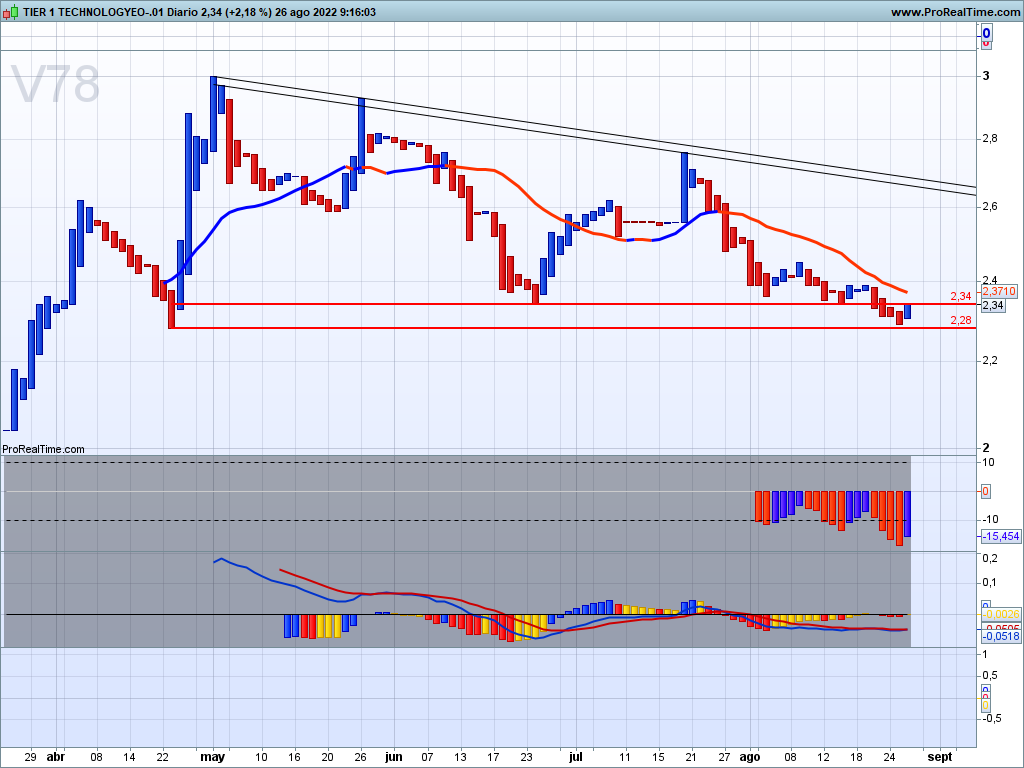Click the yellow 0 tag in the bottom panel
Screen dimensions: 1024x768
click(x=985, y=705)
